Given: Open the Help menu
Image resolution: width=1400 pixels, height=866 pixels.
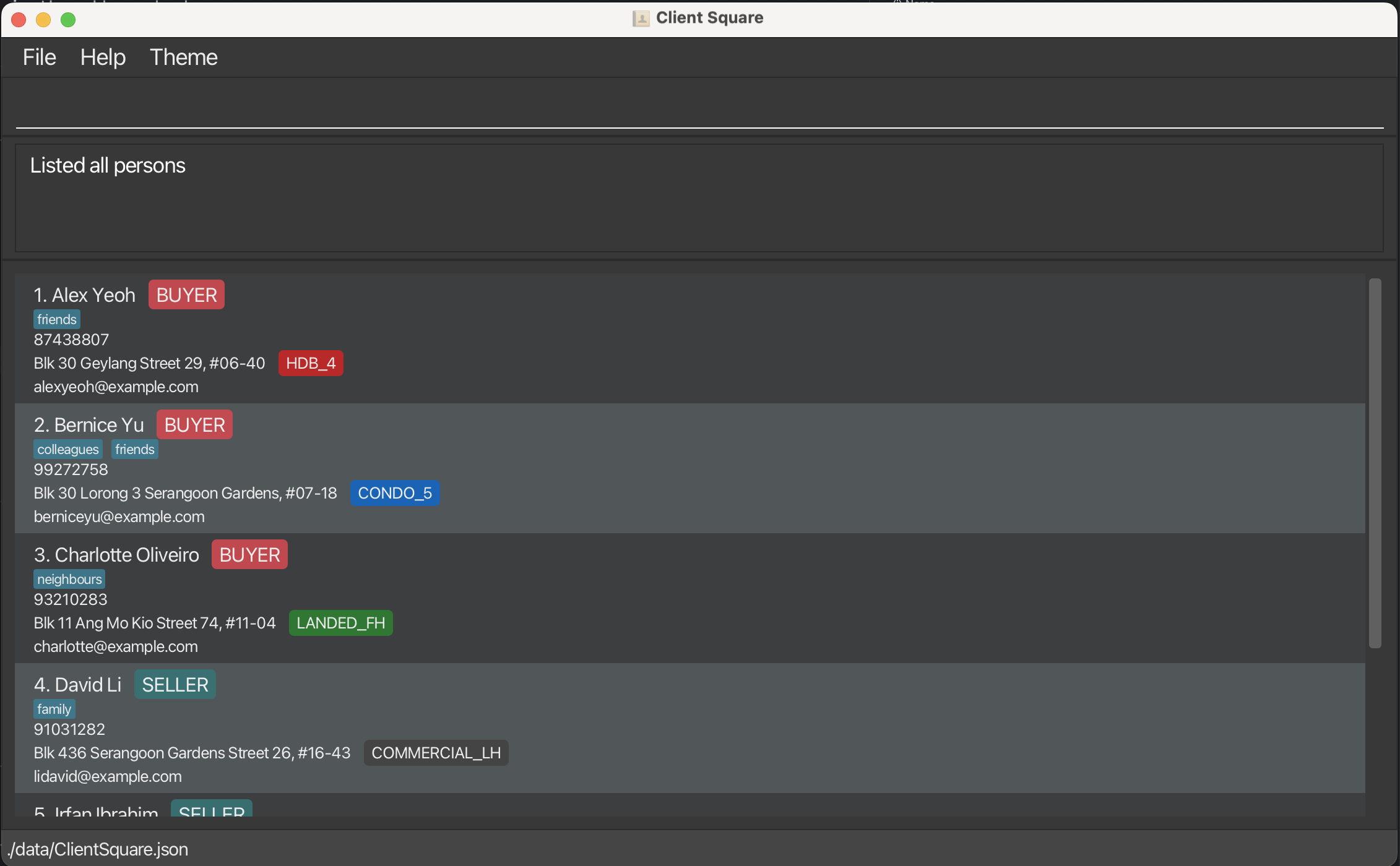Looking at the screenshot, I should tap(103, 58).
